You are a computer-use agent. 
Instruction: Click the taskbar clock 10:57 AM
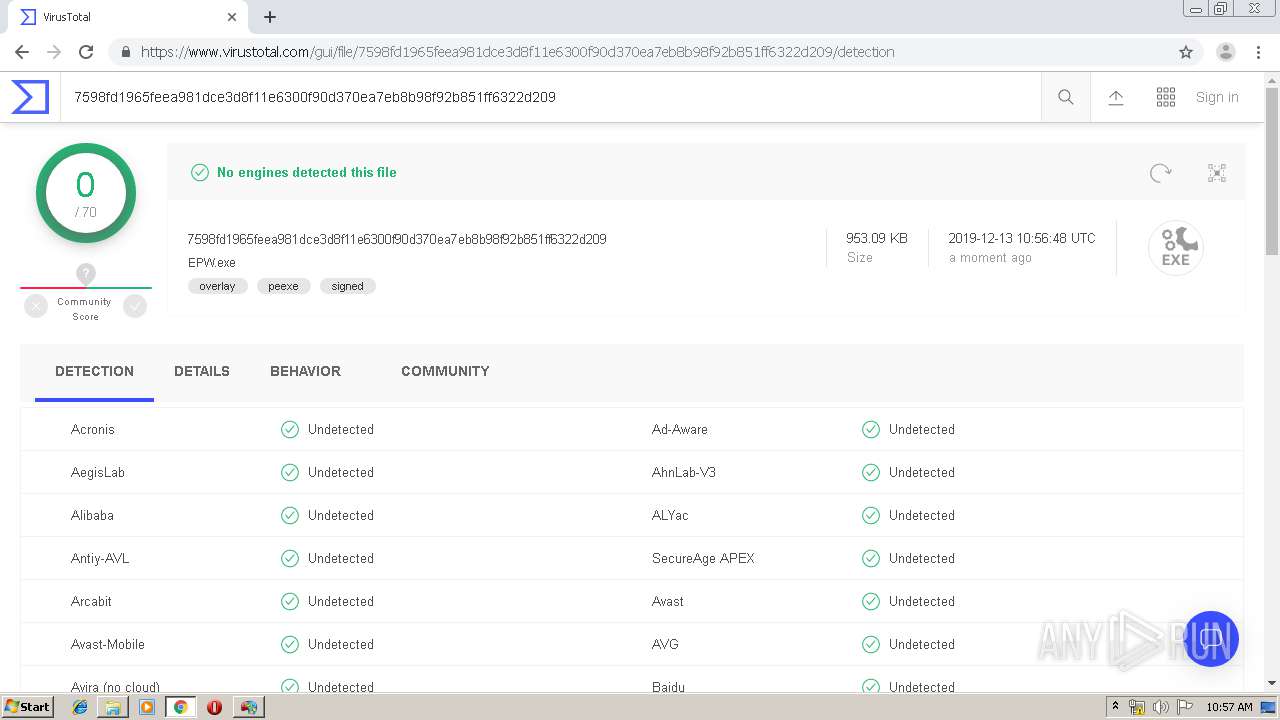(1229, 707)
